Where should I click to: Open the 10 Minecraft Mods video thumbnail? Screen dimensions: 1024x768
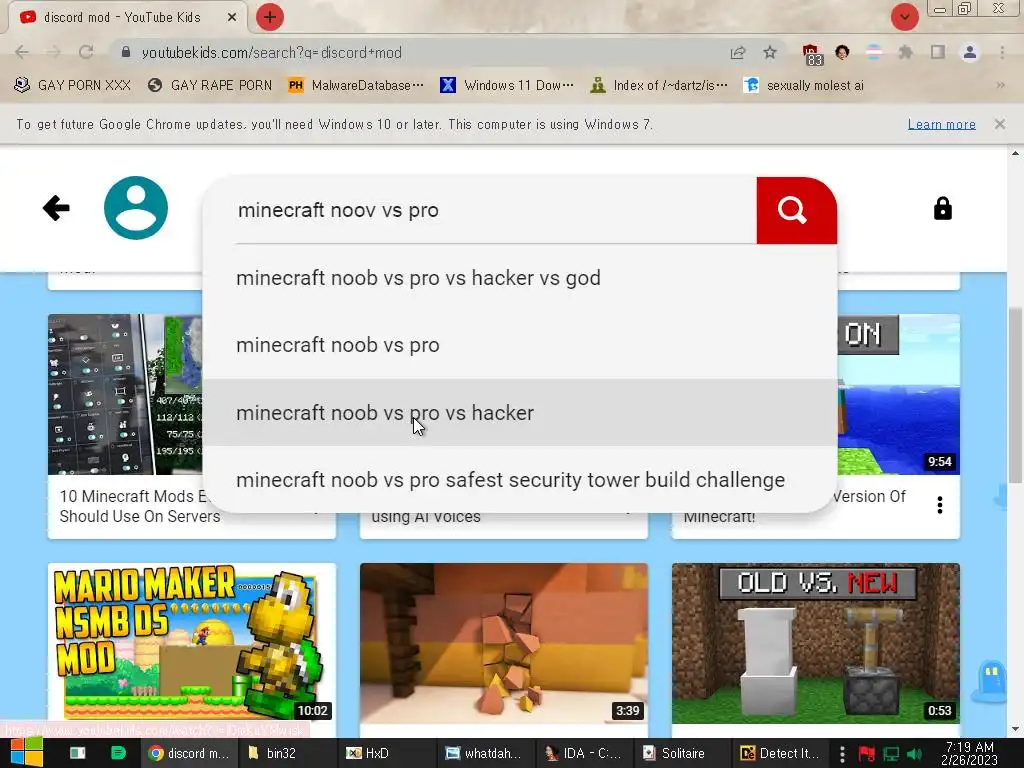(x=125, y=394)
